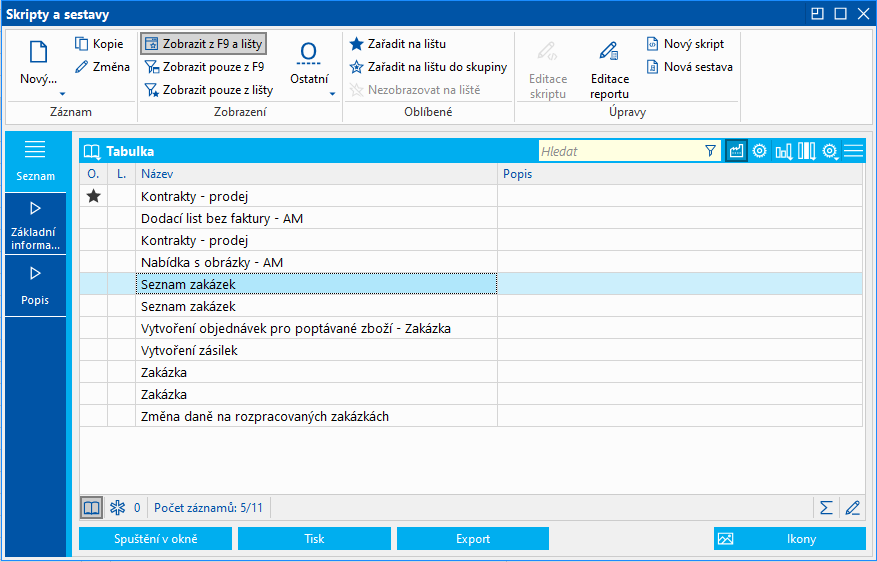Open the Popis side tab
The height and width of the screenshot is (562, 877).
pos(35,286)
